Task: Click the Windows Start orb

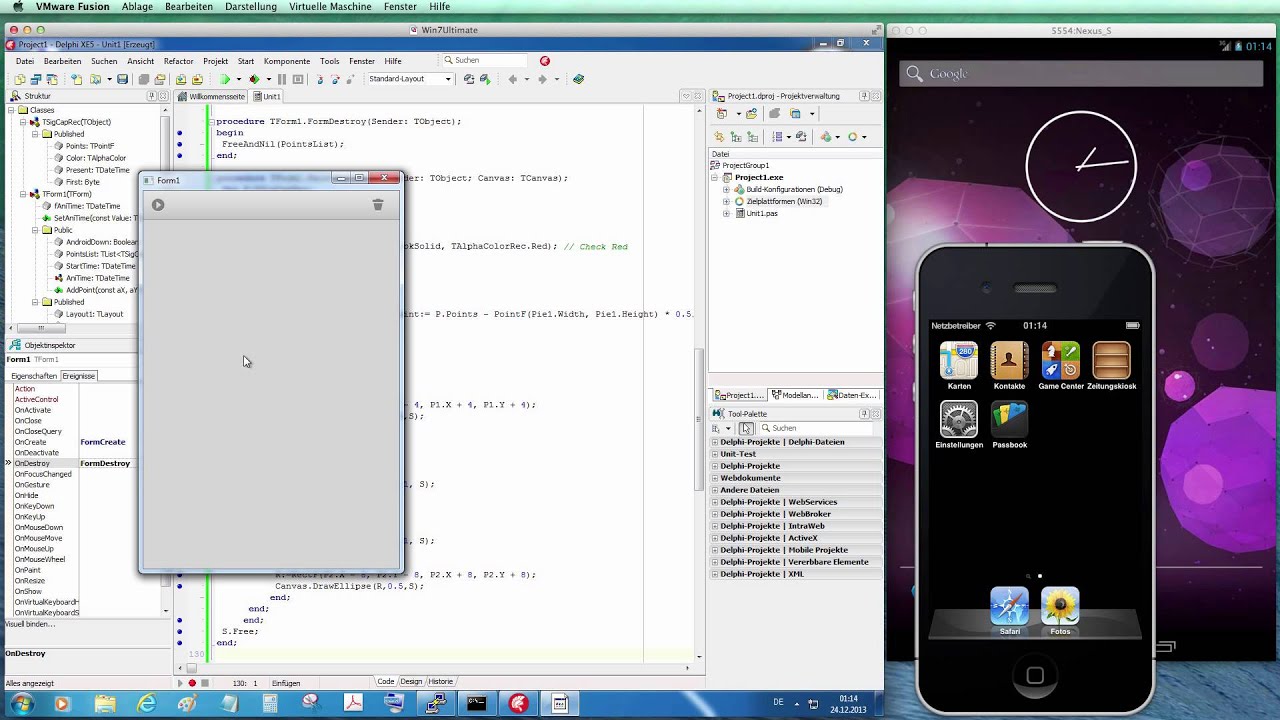Action: pos(21,704)
